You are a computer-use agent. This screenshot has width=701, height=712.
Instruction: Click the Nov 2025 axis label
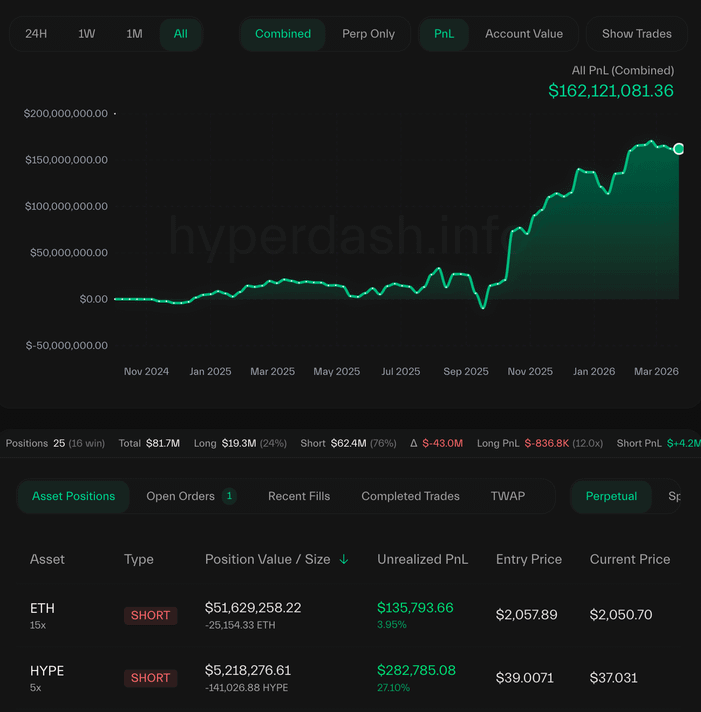[530, 371]
